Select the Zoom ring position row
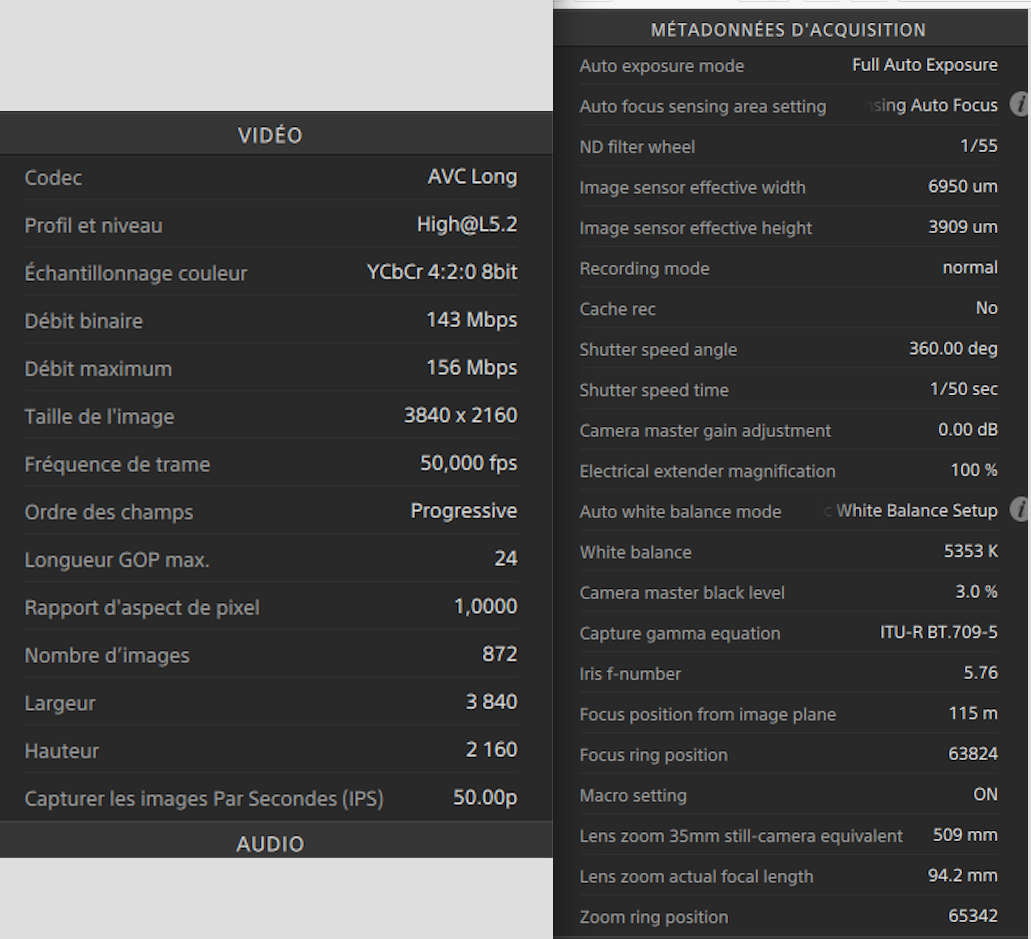 click(x=788, y=916)
